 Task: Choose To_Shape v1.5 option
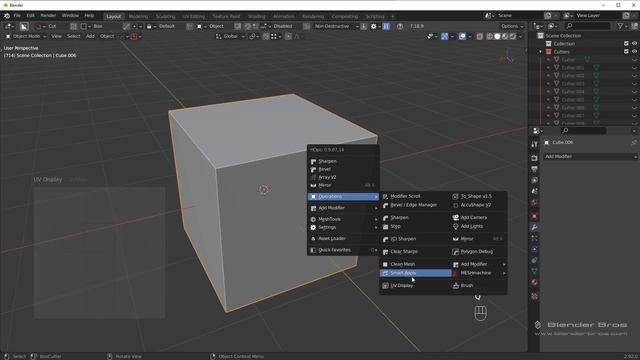pos(479,196)
